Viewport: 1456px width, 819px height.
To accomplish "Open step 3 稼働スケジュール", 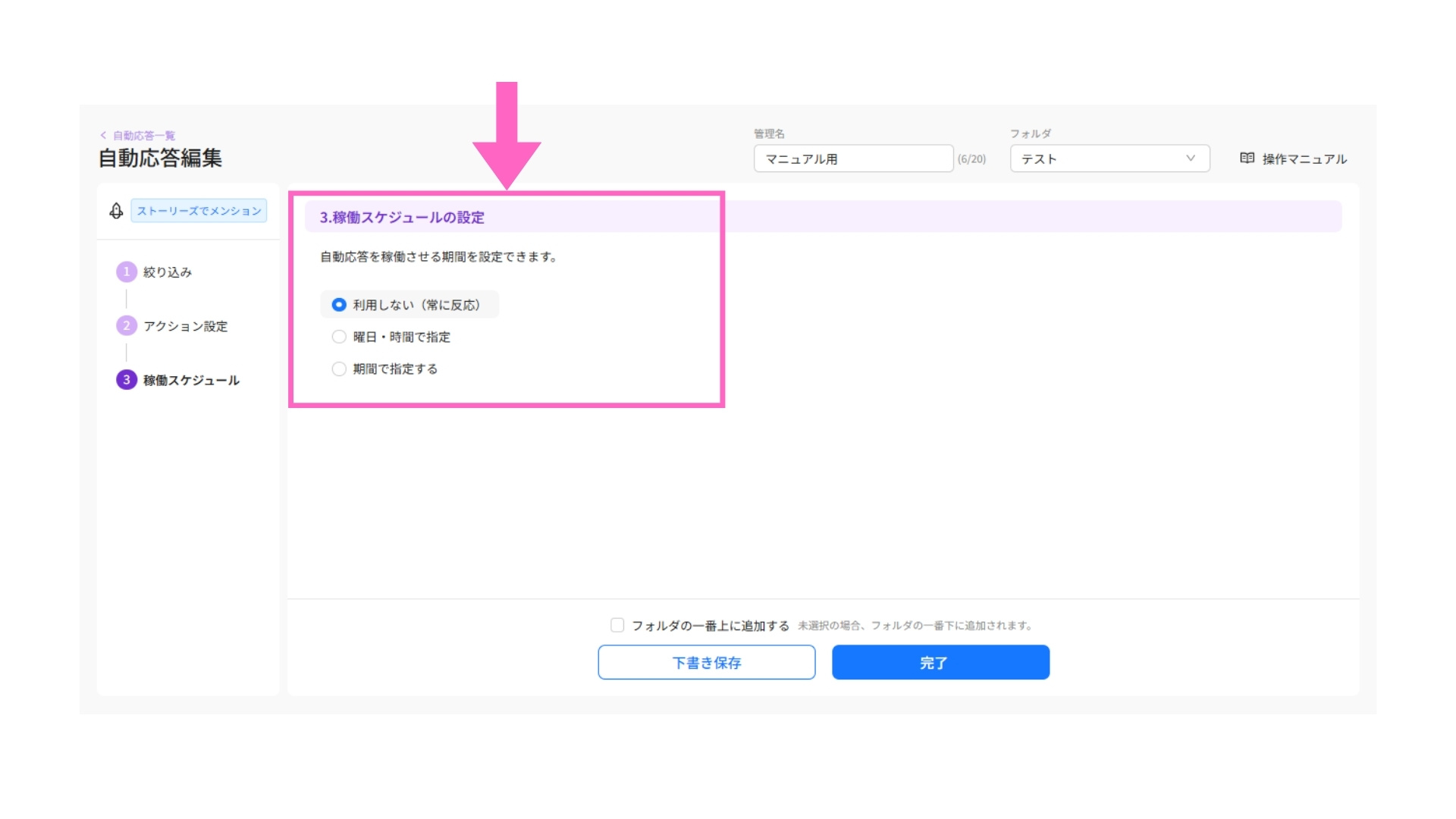I will coord(177,380).
